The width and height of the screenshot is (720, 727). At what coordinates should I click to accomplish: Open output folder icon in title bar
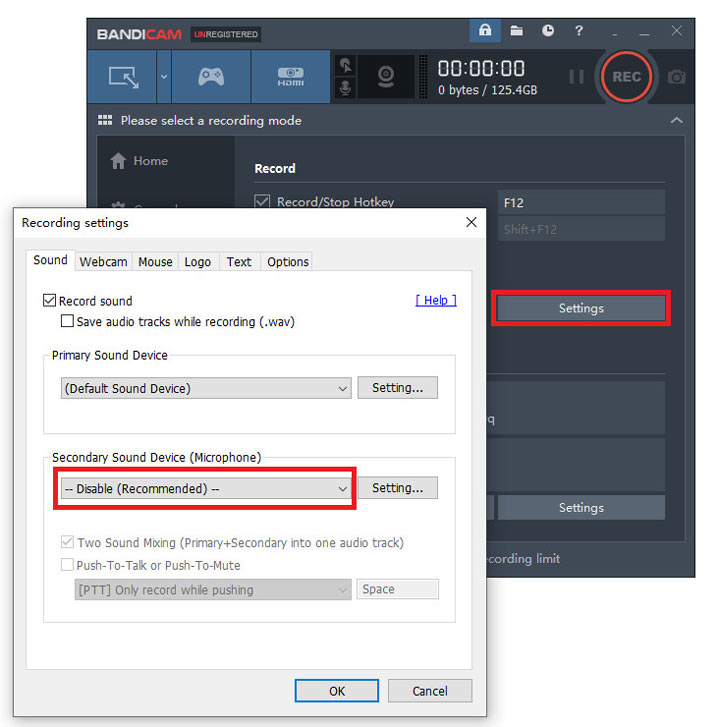pos(516,32)
